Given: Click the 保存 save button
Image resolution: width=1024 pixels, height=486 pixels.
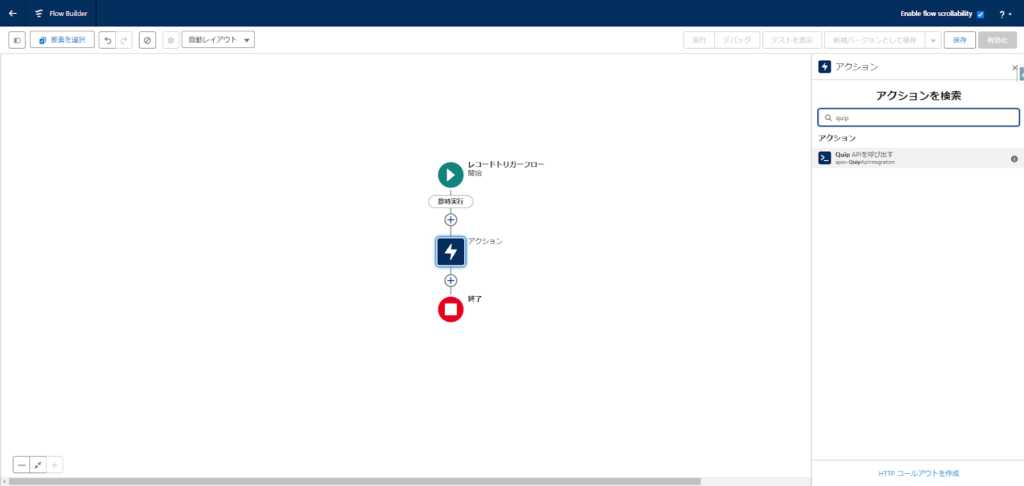Looking at the screenshot, I should 959,40.
